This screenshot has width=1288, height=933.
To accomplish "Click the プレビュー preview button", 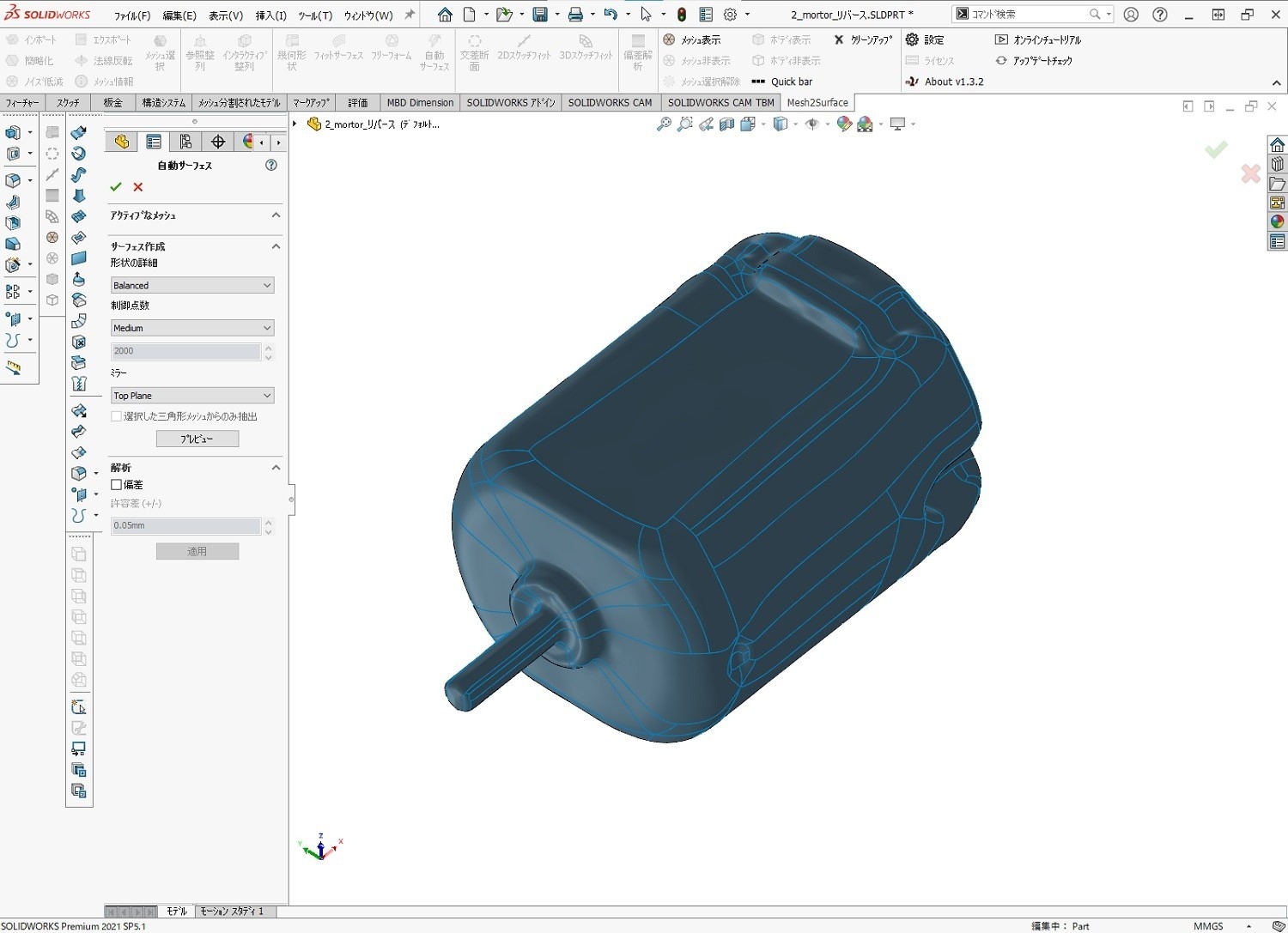I will click(x=197, y=439).
